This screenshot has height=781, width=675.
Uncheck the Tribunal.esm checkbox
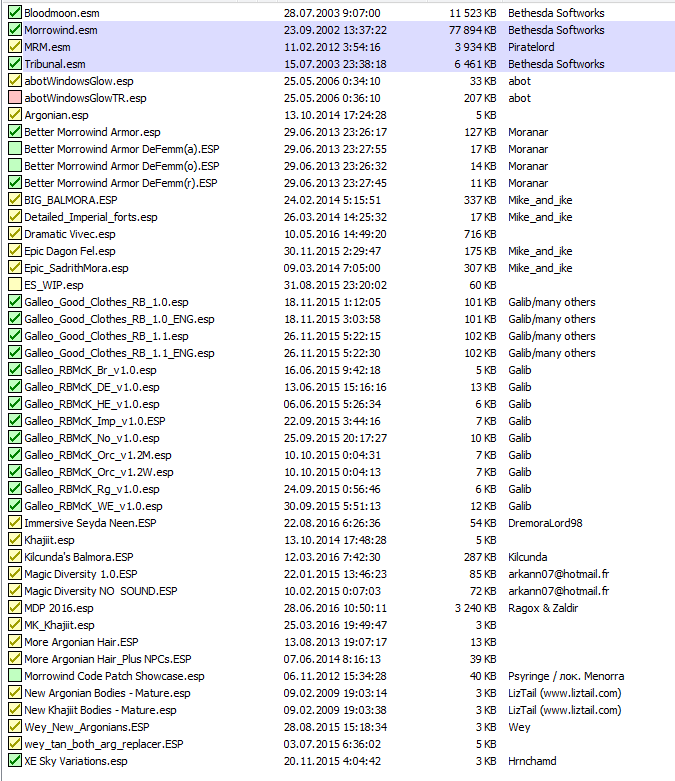click(15, 64)
